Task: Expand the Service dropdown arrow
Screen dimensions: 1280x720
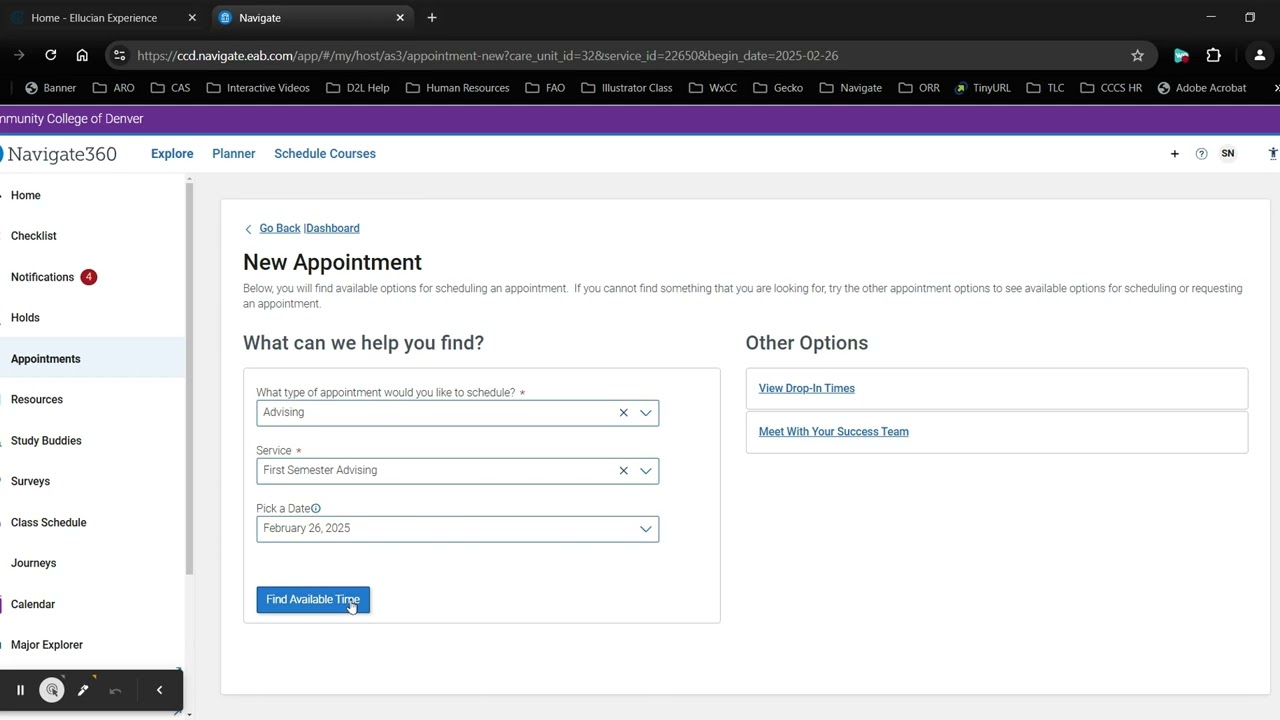Action: 646,471
